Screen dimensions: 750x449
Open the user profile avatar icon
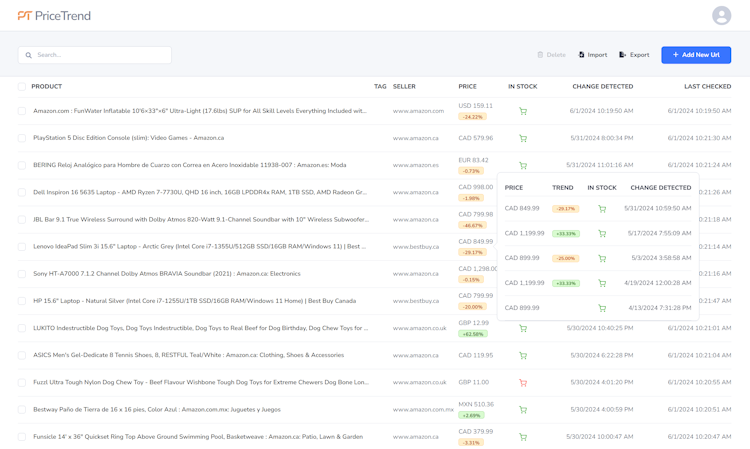pyautogui.click(x=721, y=15)
